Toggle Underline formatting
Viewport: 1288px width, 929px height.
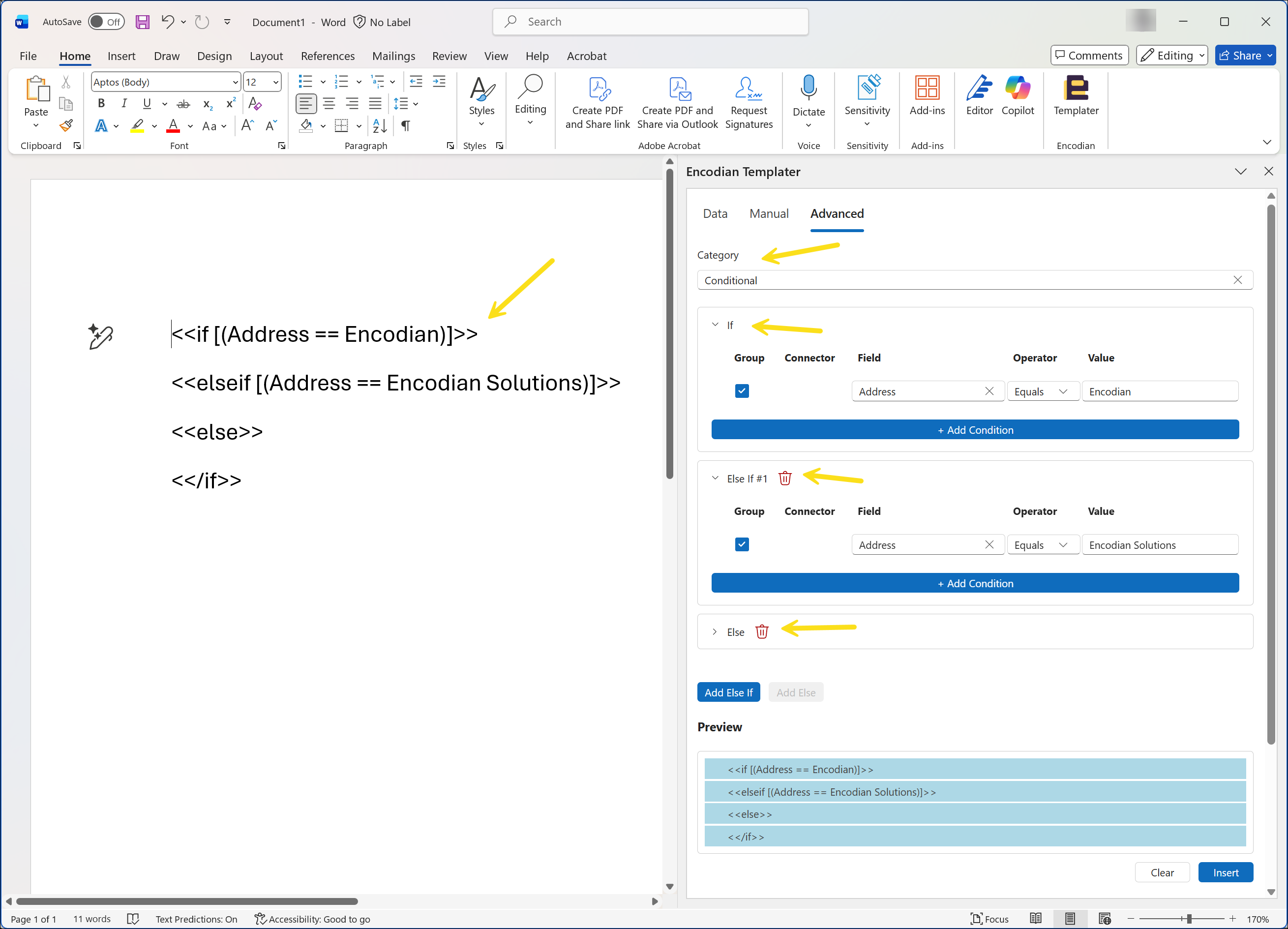pos(147,103)
